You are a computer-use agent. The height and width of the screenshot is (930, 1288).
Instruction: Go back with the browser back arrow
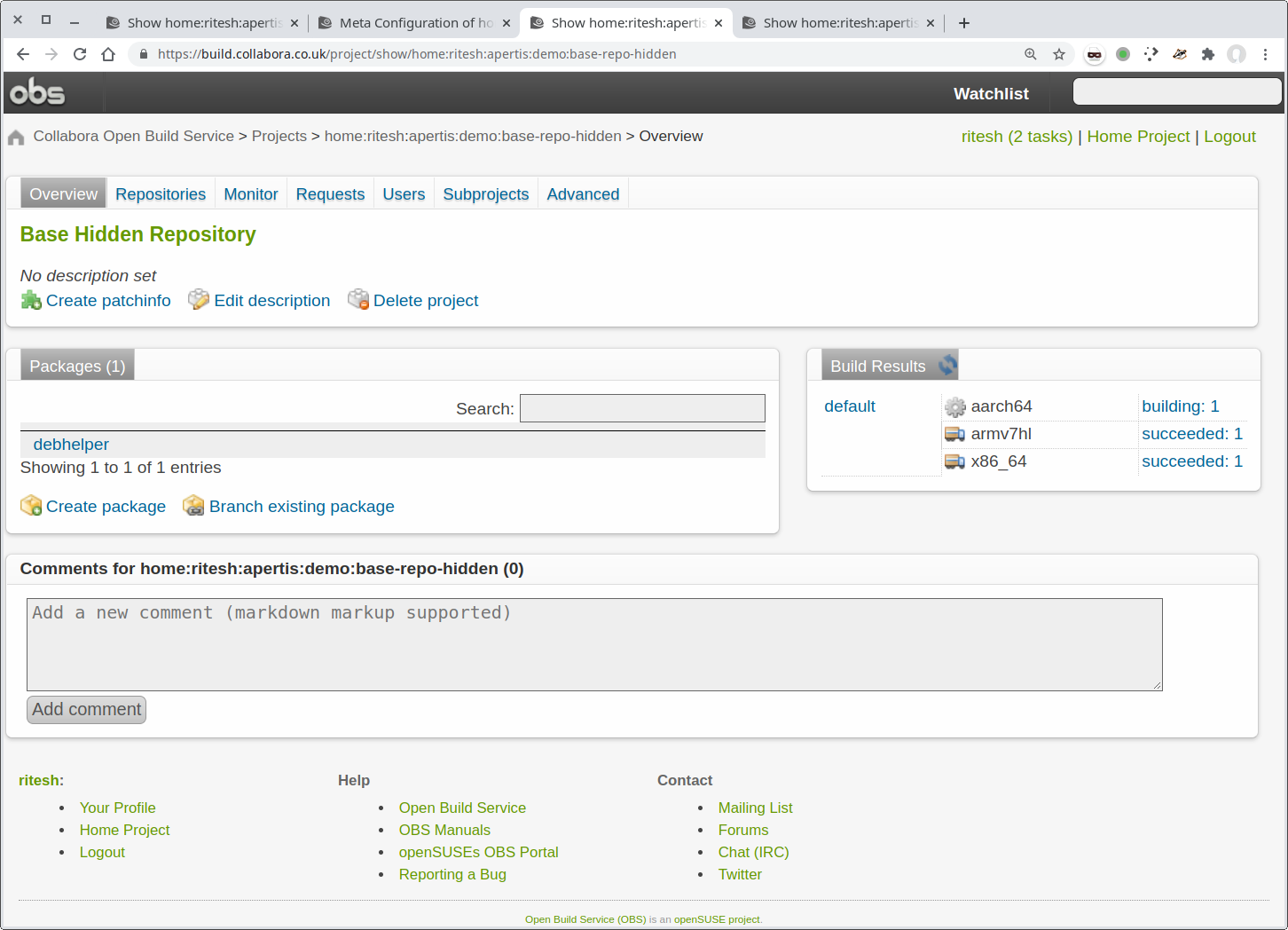coord(23,54)
